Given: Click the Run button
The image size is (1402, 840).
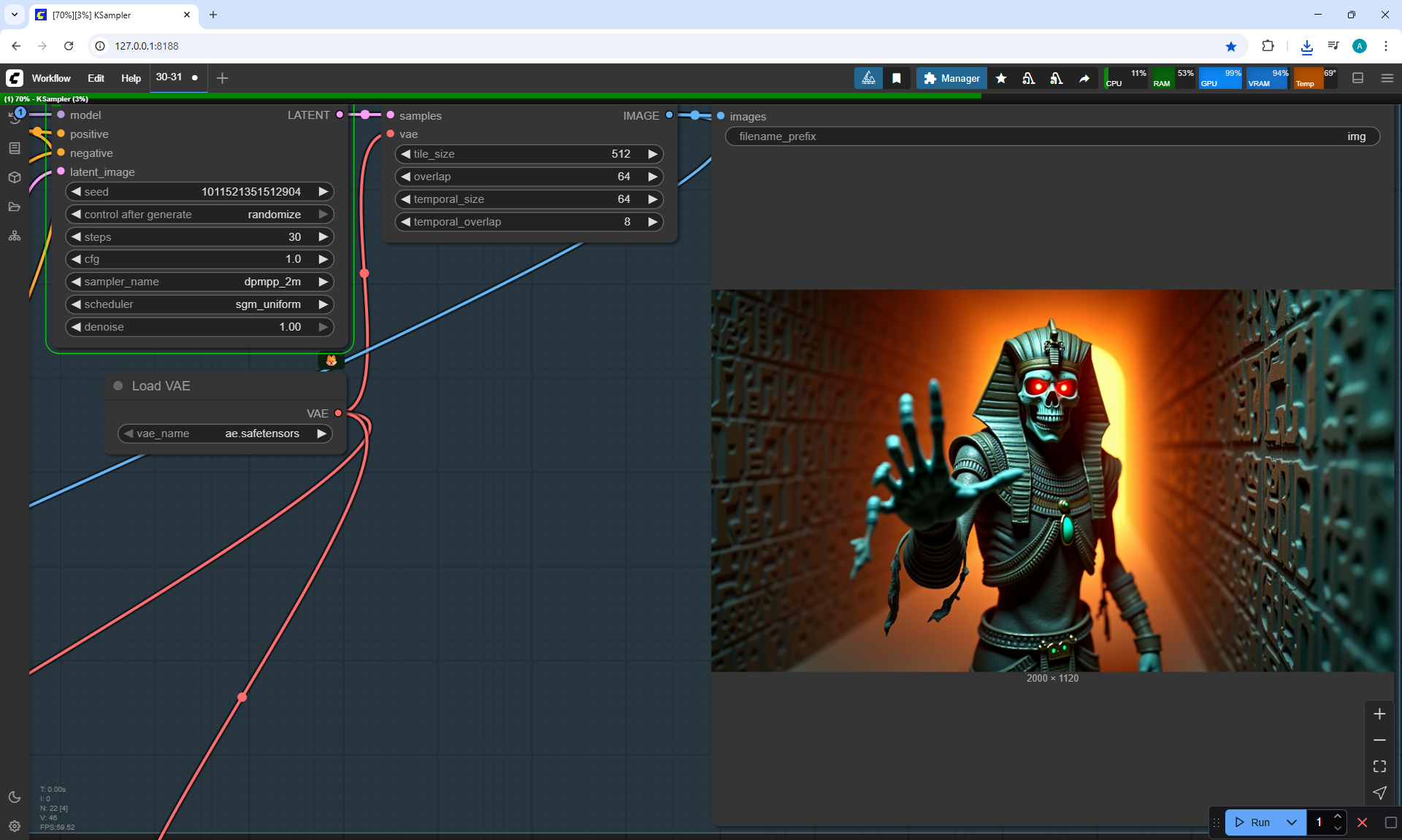Looking at the screenshot, I should (1253, 822).
